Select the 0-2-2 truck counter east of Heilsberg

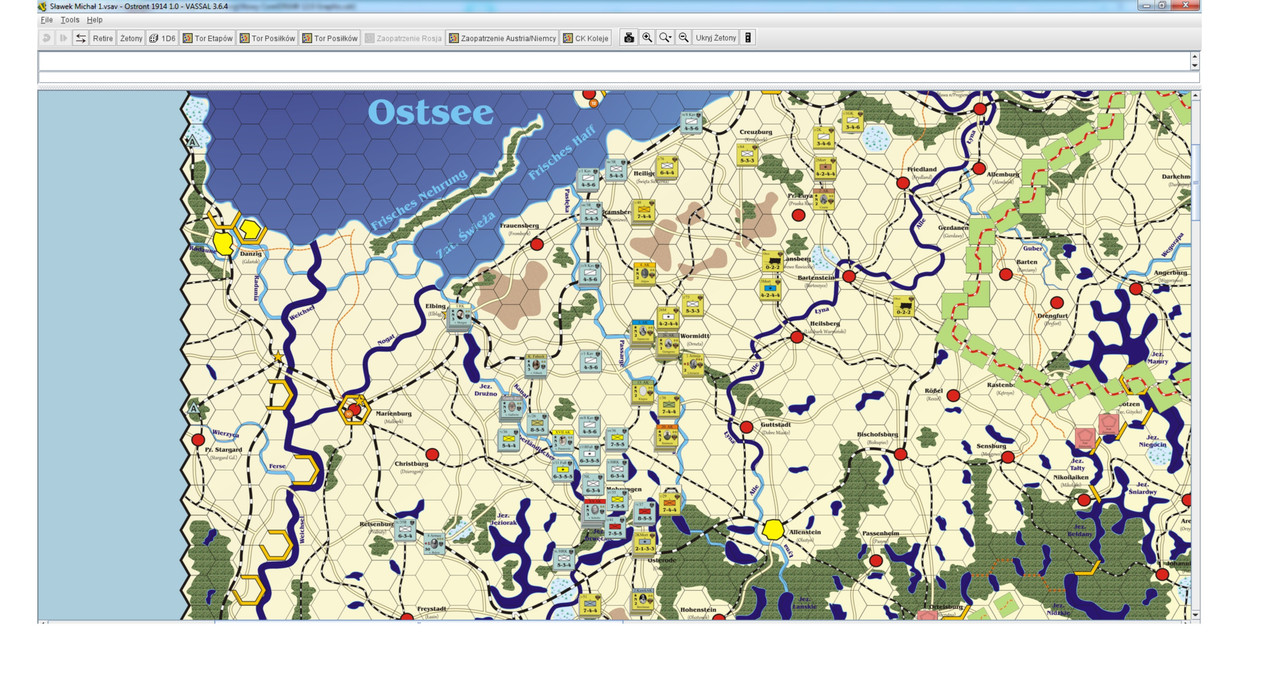point(904,306)
